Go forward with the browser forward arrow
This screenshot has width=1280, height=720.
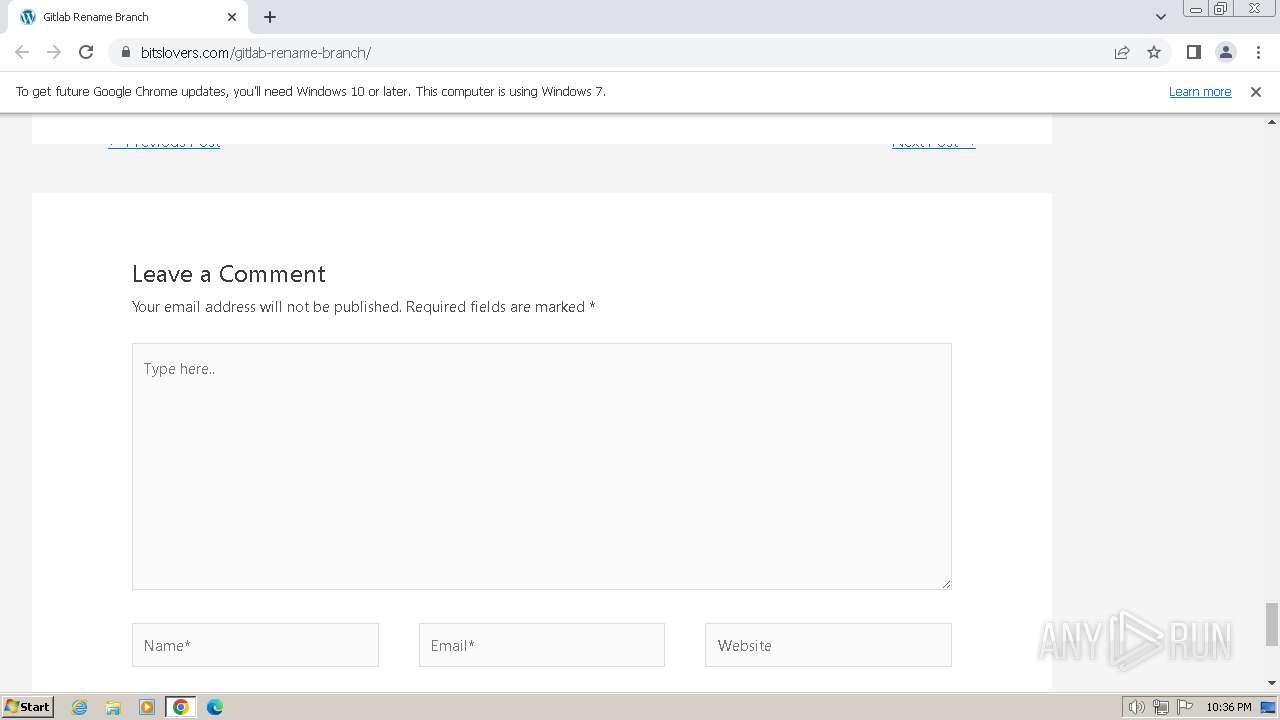point(54,52)
